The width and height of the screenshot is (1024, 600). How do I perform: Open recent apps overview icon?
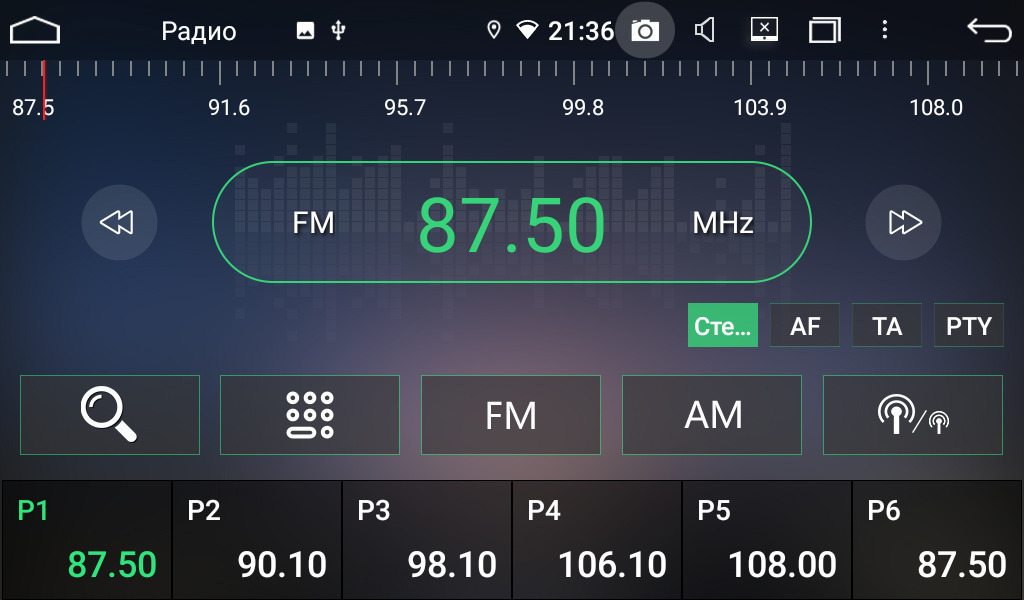[824, 31]
